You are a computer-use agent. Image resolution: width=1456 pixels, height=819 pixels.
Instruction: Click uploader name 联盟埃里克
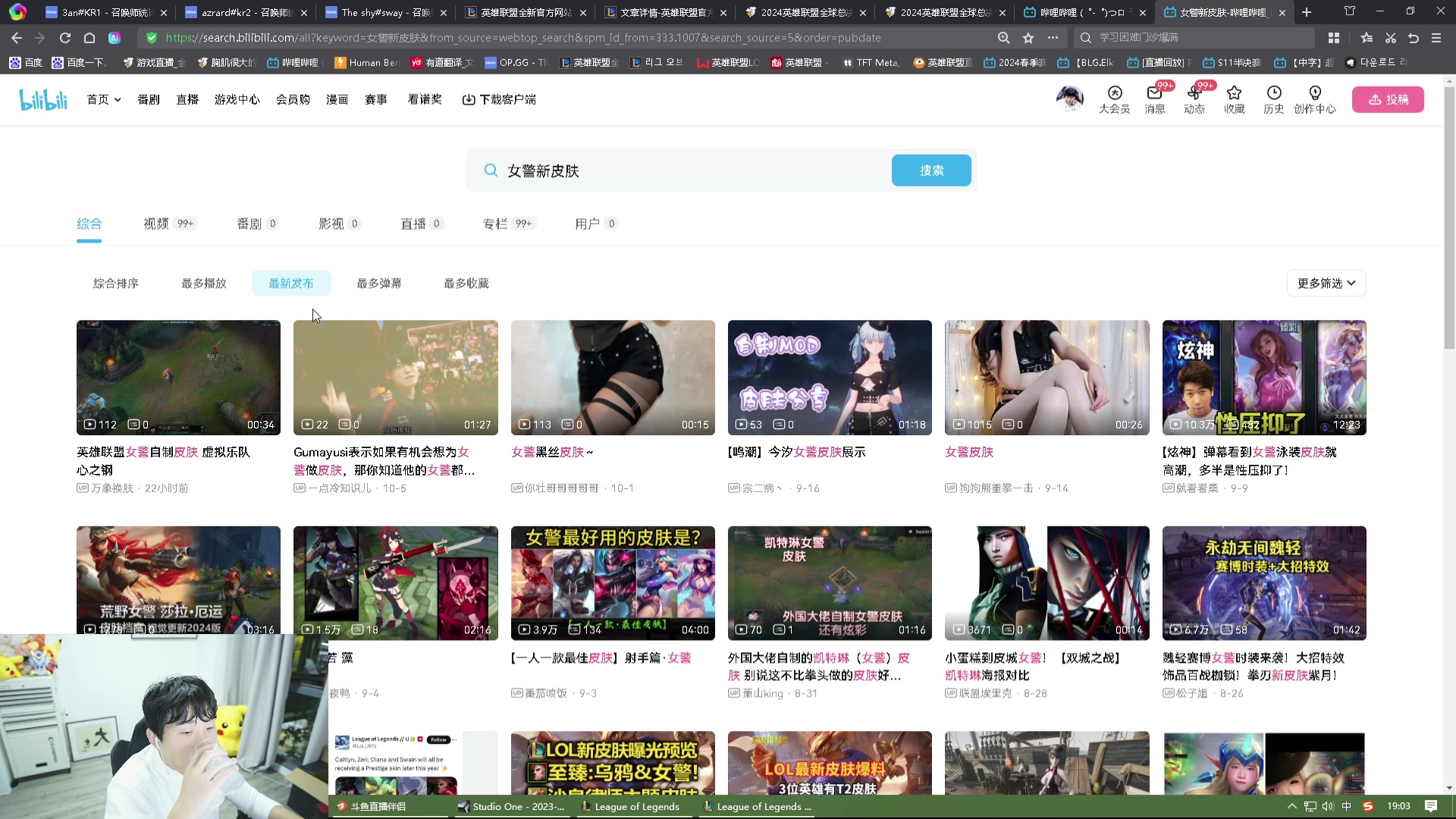coord(985,693)
